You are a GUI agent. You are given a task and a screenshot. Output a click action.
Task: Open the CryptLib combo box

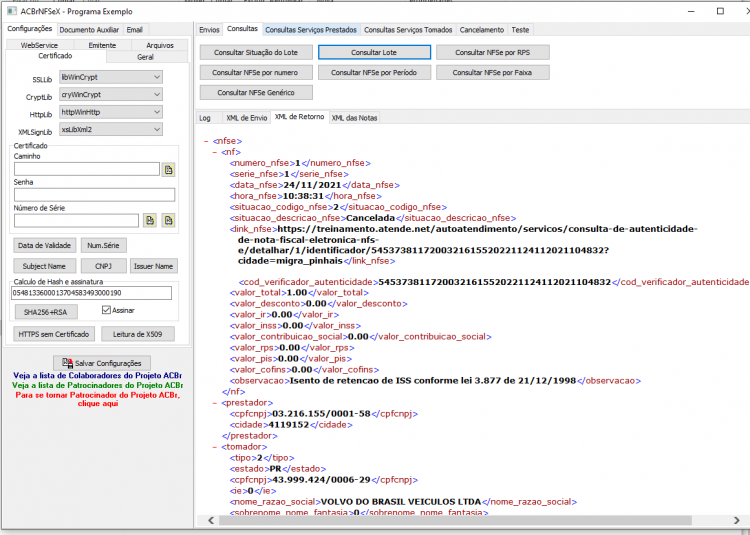tap(111, 95)
